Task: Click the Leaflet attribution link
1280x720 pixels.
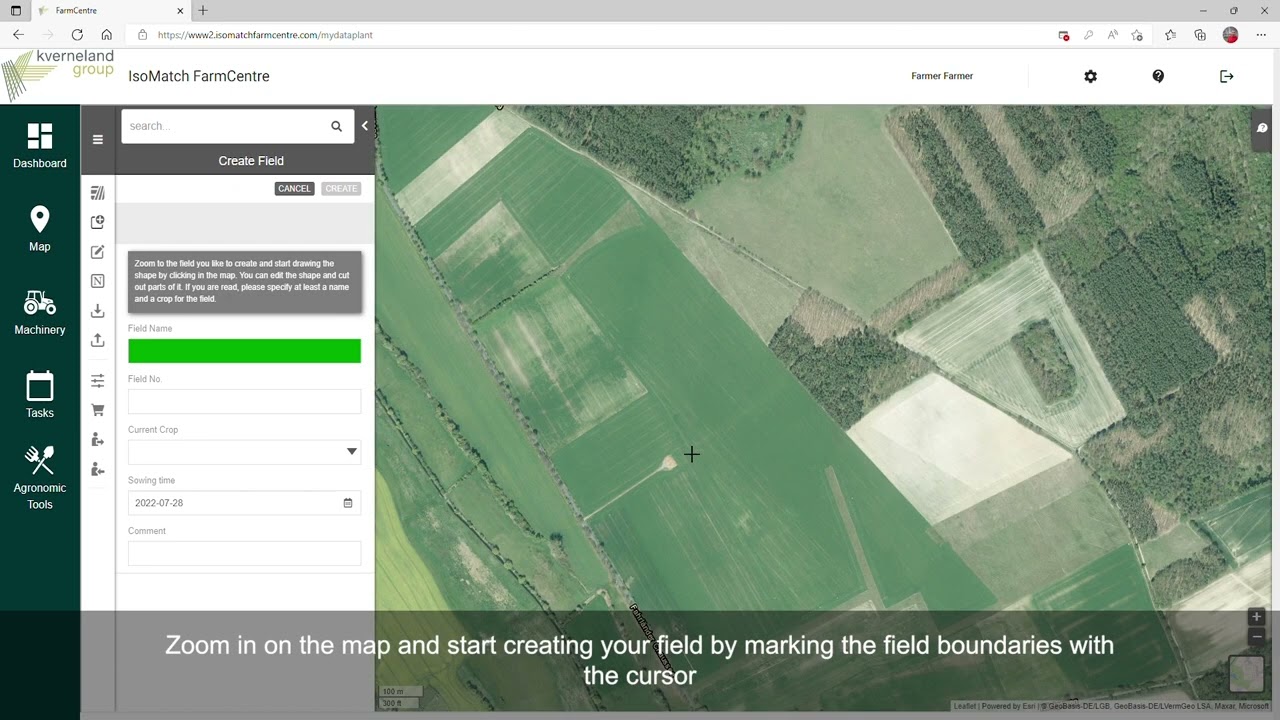Action: coord(964,706)
